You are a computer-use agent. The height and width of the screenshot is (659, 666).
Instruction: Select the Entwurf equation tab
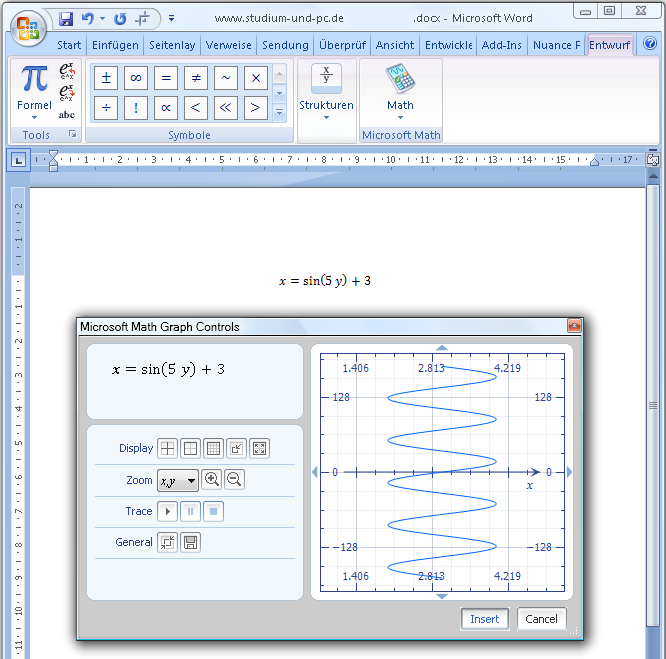coord(610,45)
